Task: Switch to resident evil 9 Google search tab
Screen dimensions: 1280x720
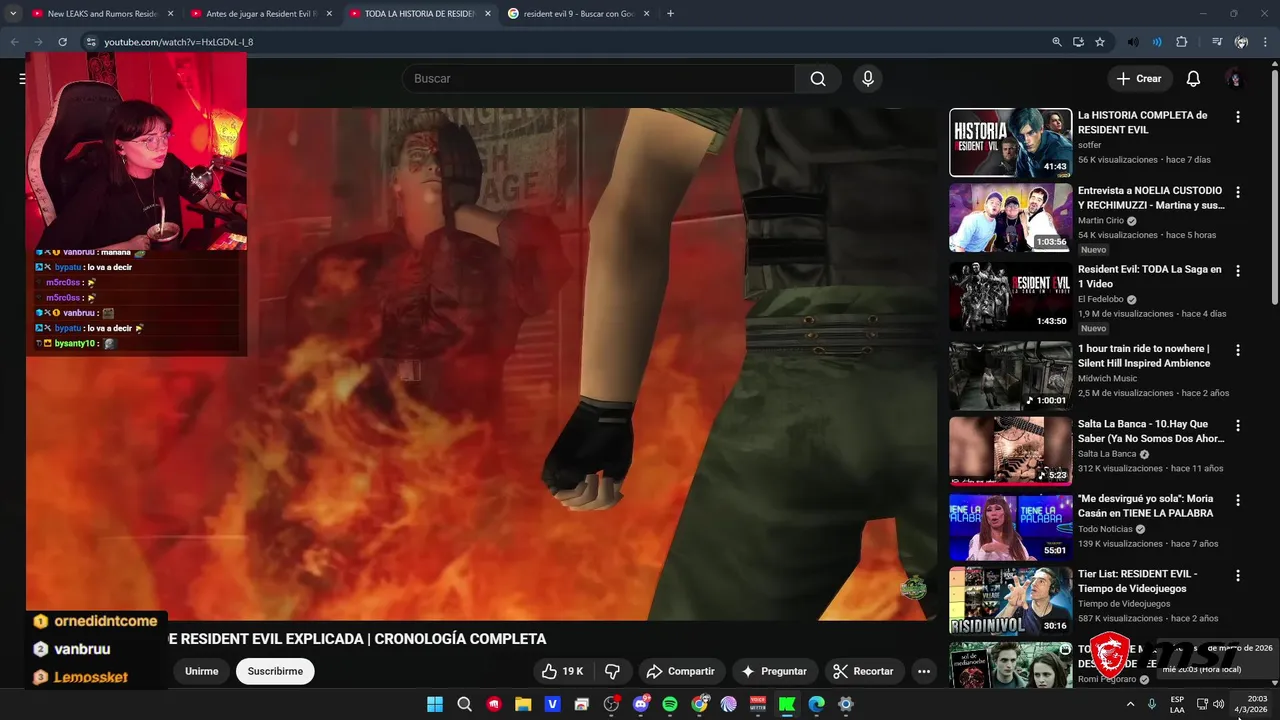Action: 578,14
